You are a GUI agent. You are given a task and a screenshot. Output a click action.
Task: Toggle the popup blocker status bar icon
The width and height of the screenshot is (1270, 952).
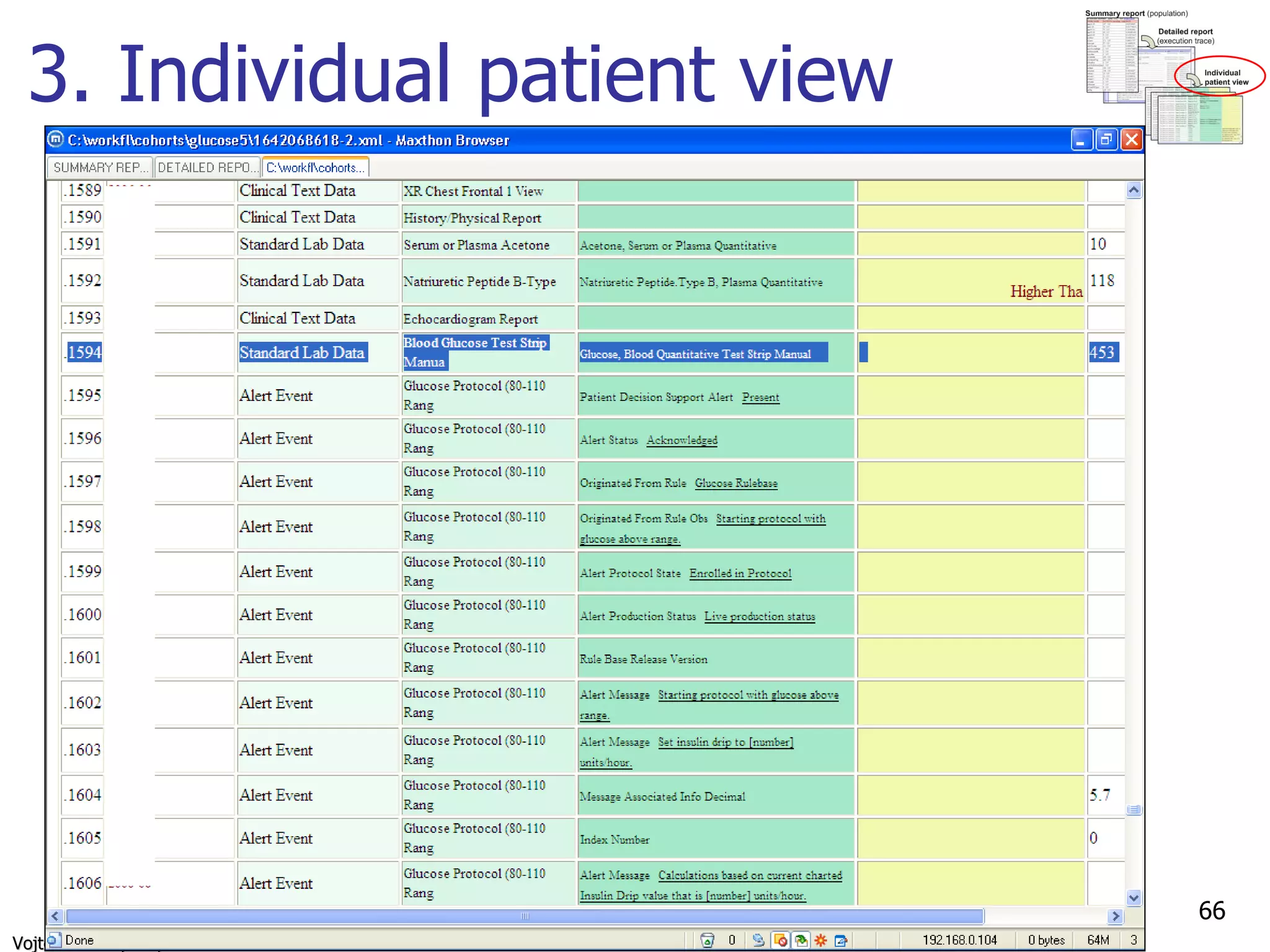[781, 940]
